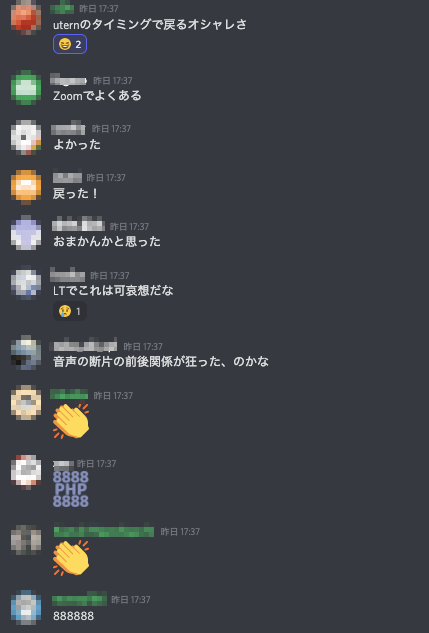
Task: Open the beige ring avatar above the first clapping emoji
Action: coord(26,402)
